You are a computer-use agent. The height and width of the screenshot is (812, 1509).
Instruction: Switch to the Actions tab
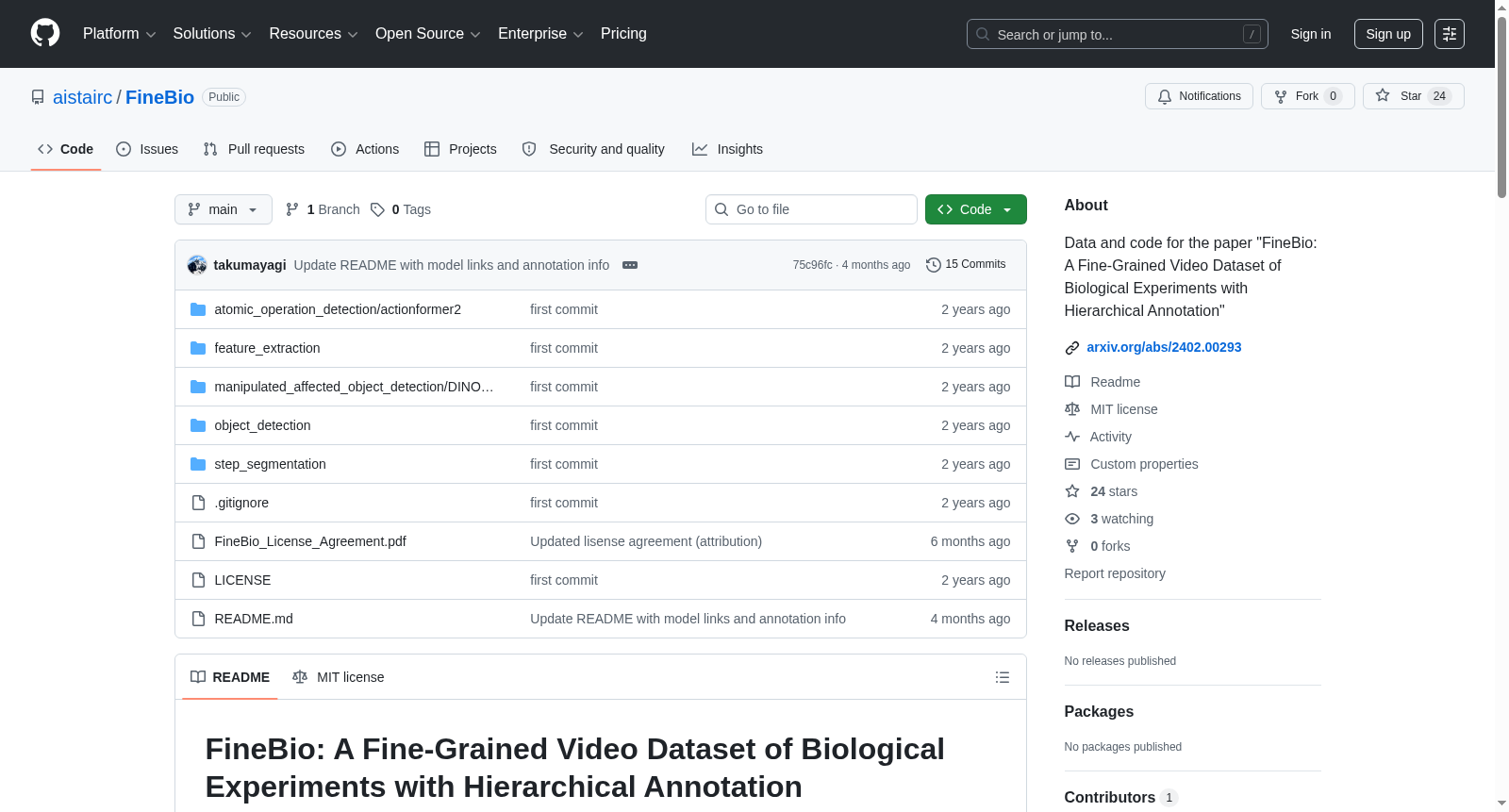[365, 149]
